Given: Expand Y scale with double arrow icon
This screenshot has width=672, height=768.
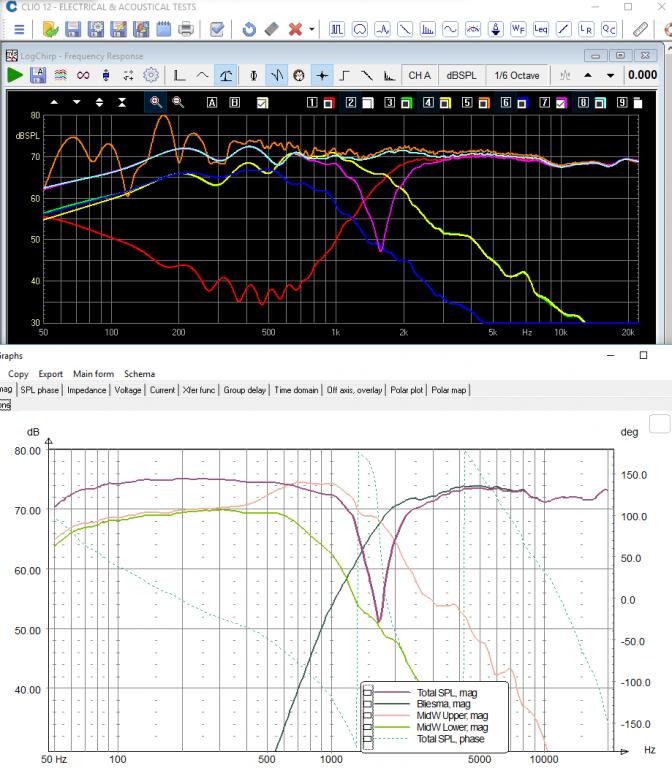Looking at the screenshot, I should [99, 102].
